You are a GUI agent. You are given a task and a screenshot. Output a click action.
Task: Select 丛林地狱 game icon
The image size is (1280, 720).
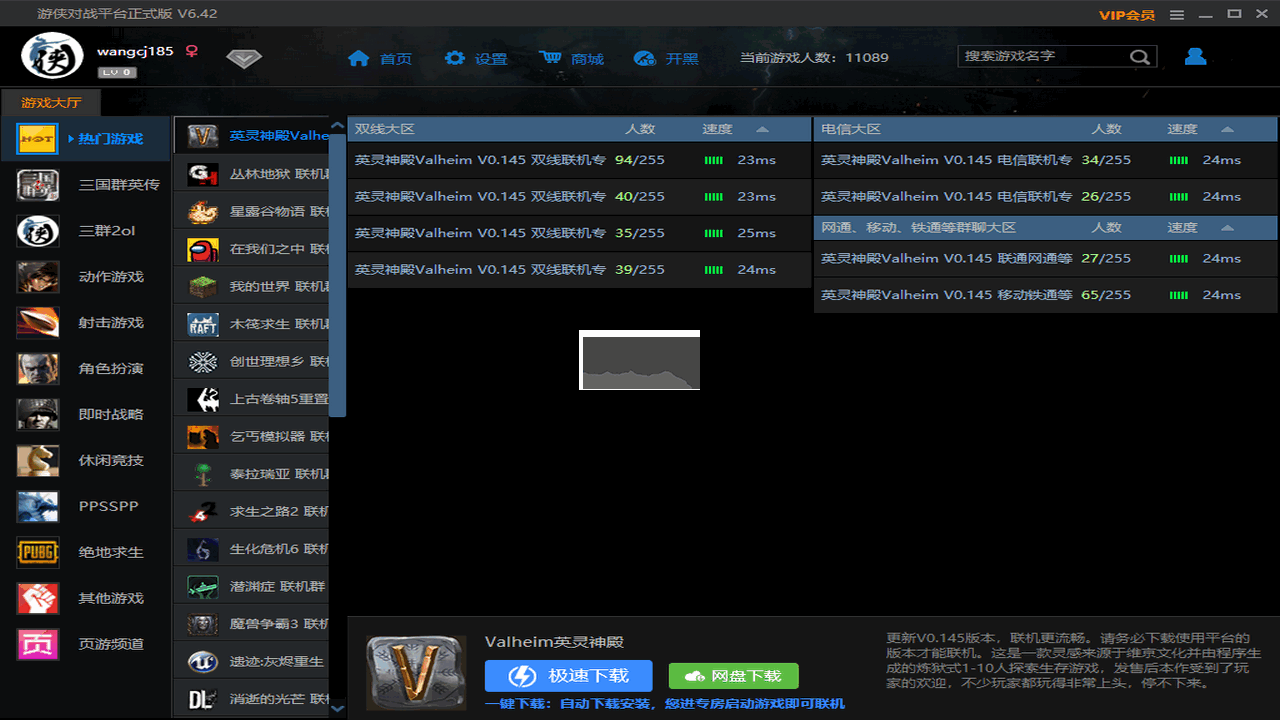pyautogui.click(x=203, y=174)
